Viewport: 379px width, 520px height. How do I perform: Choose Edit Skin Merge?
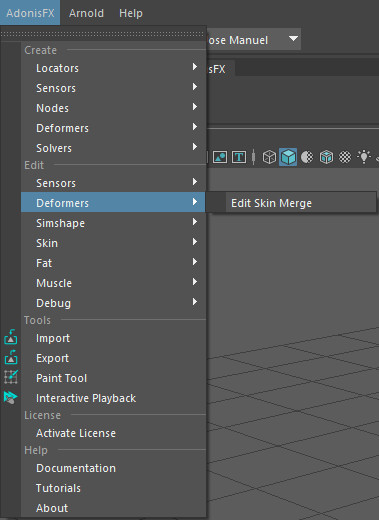(x=292, y=203)
